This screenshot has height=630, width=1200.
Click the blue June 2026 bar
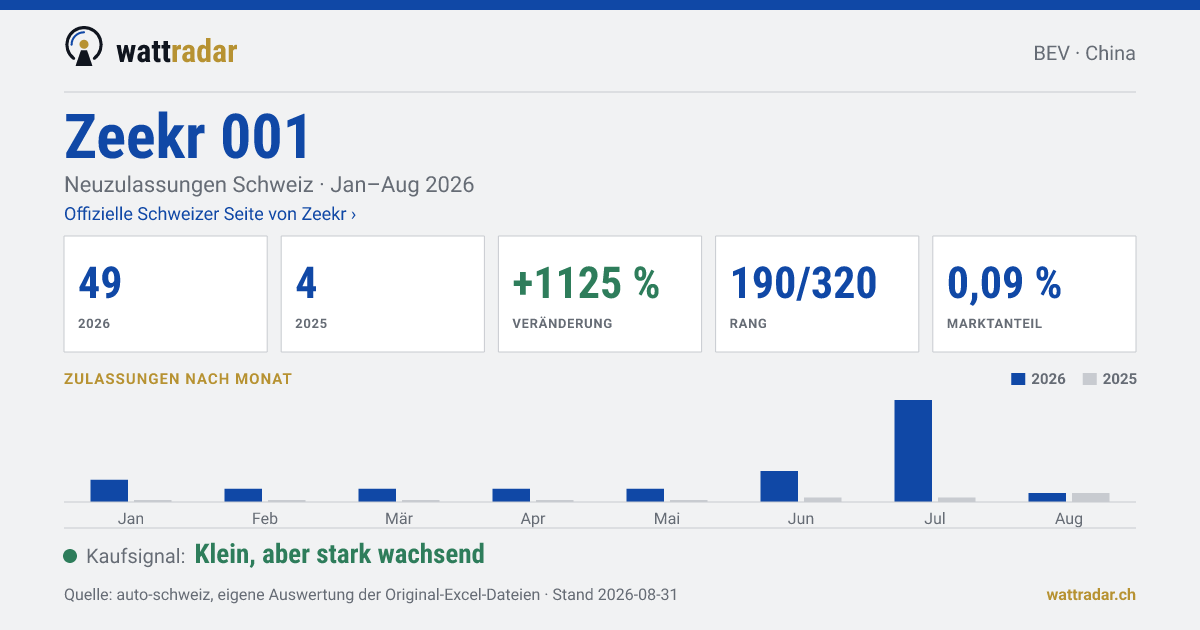point(779,486)
